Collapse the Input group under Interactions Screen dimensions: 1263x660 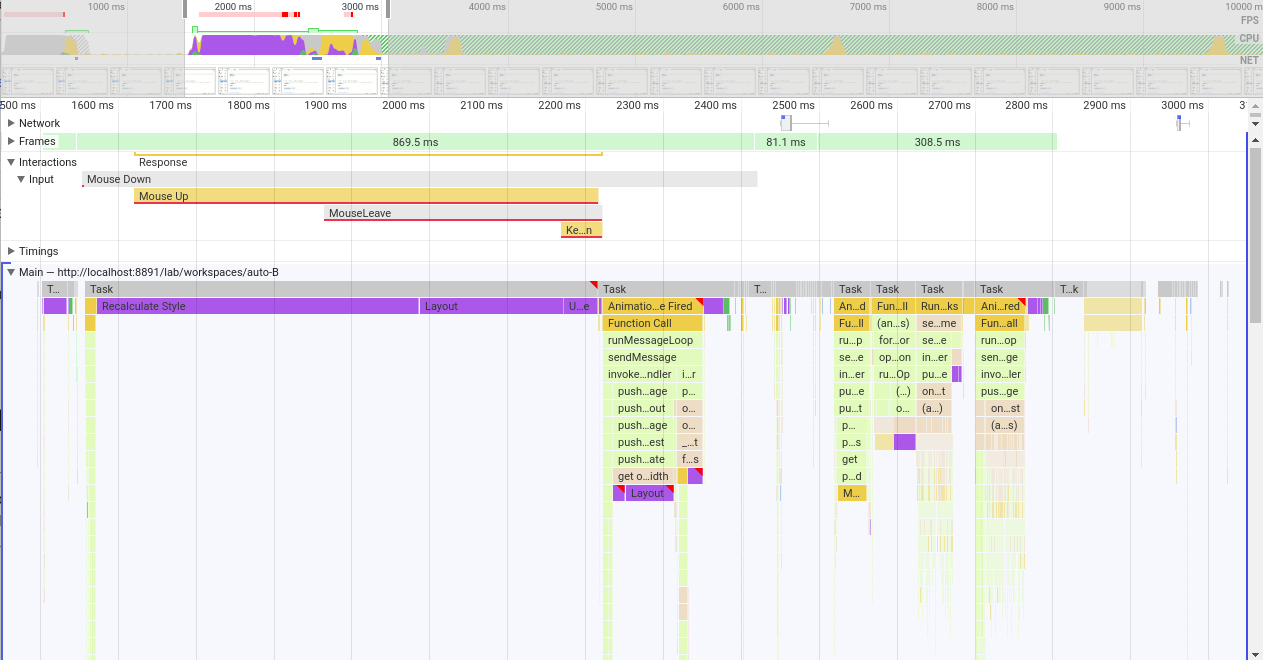click(x=22, y=179)
